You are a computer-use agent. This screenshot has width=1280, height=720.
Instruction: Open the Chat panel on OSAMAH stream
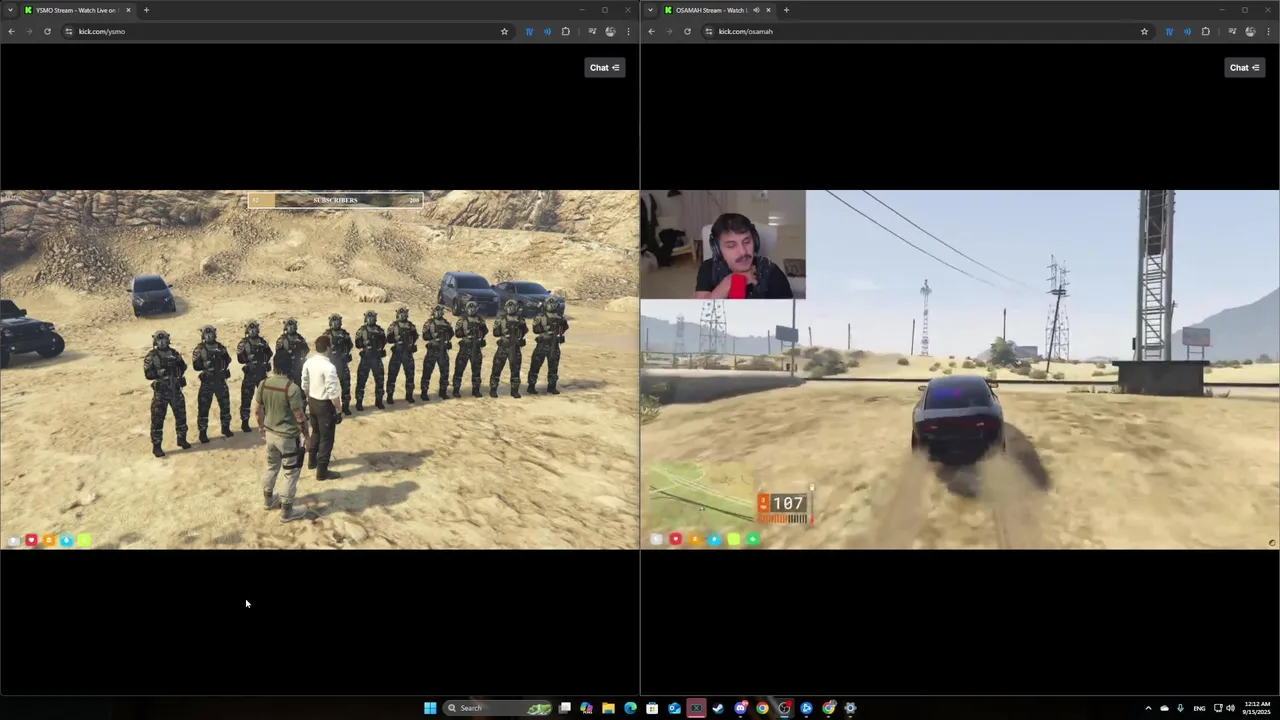click(x=1244, y=67)
